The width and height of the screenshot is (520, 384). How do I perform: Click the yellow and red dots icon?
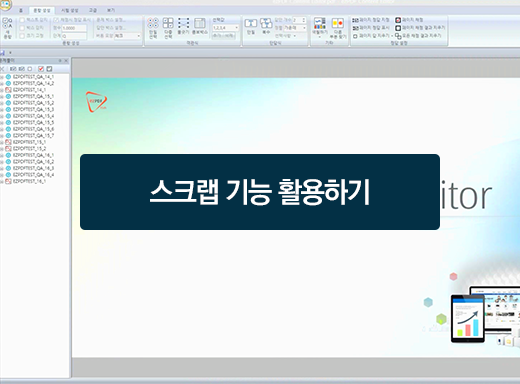[338, 23]
